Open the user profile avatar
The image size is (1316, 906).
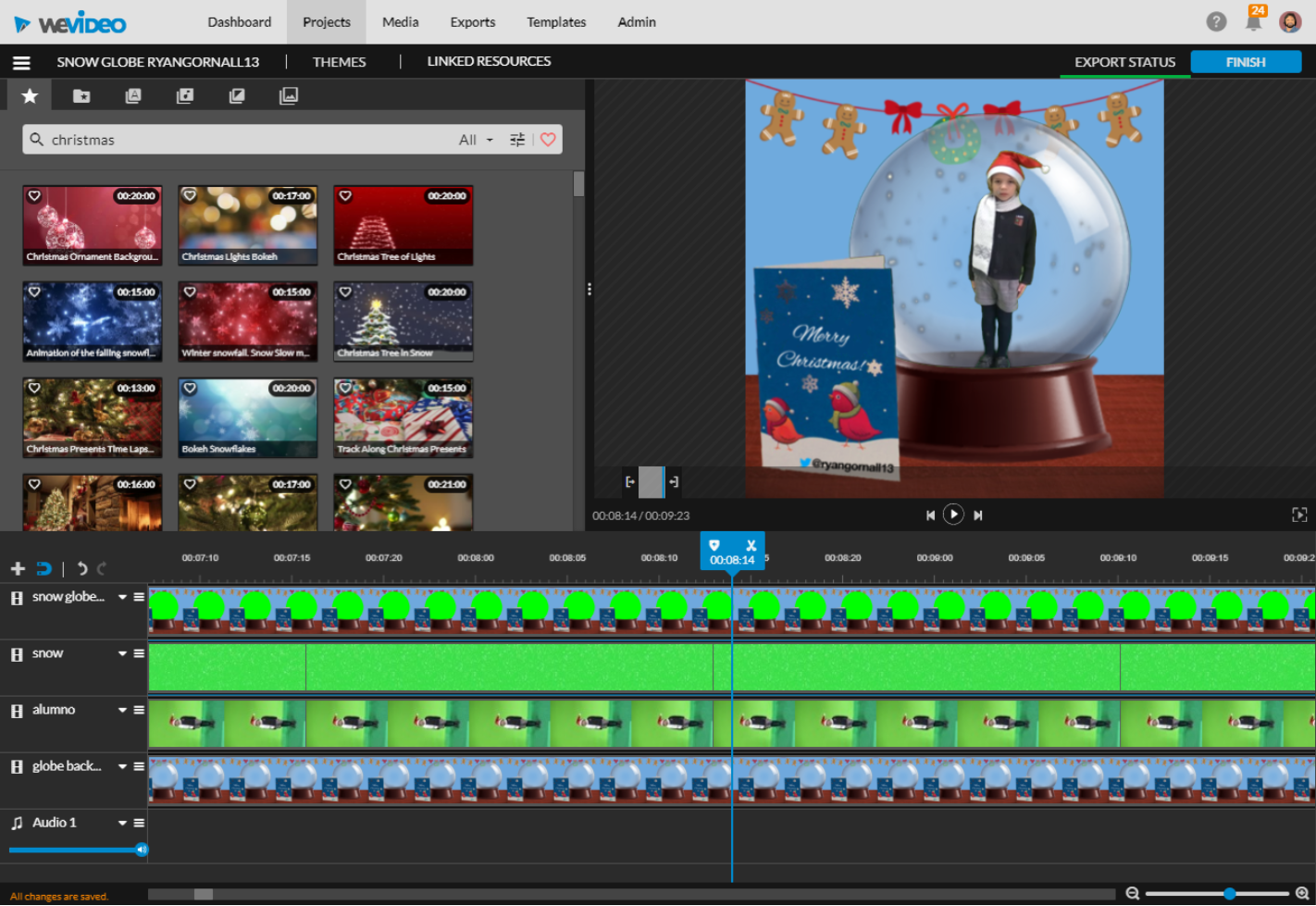(1290, 21)
